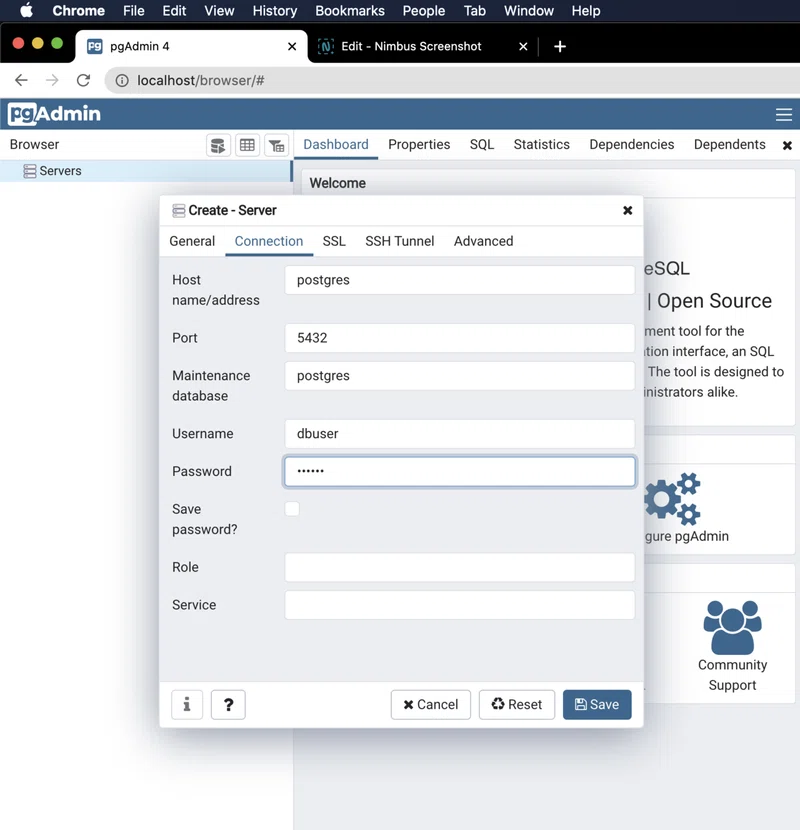Switch to the Advanced tab

click(483, 241)
